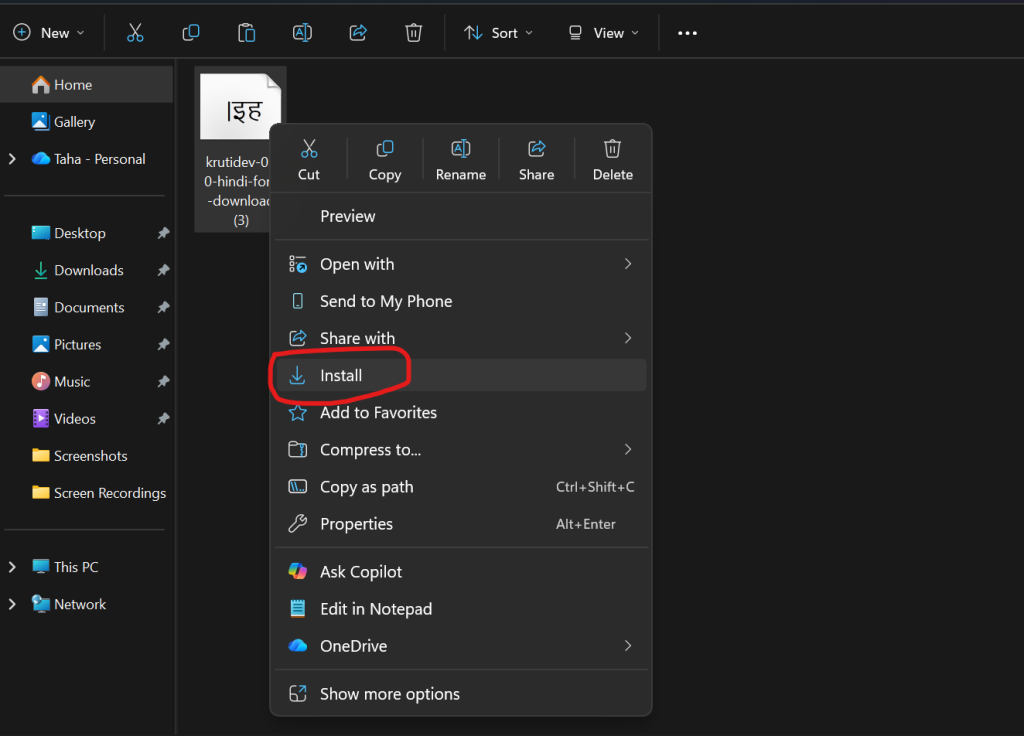
Task: Choose Share with from the context menu
Action: [461, 338]
